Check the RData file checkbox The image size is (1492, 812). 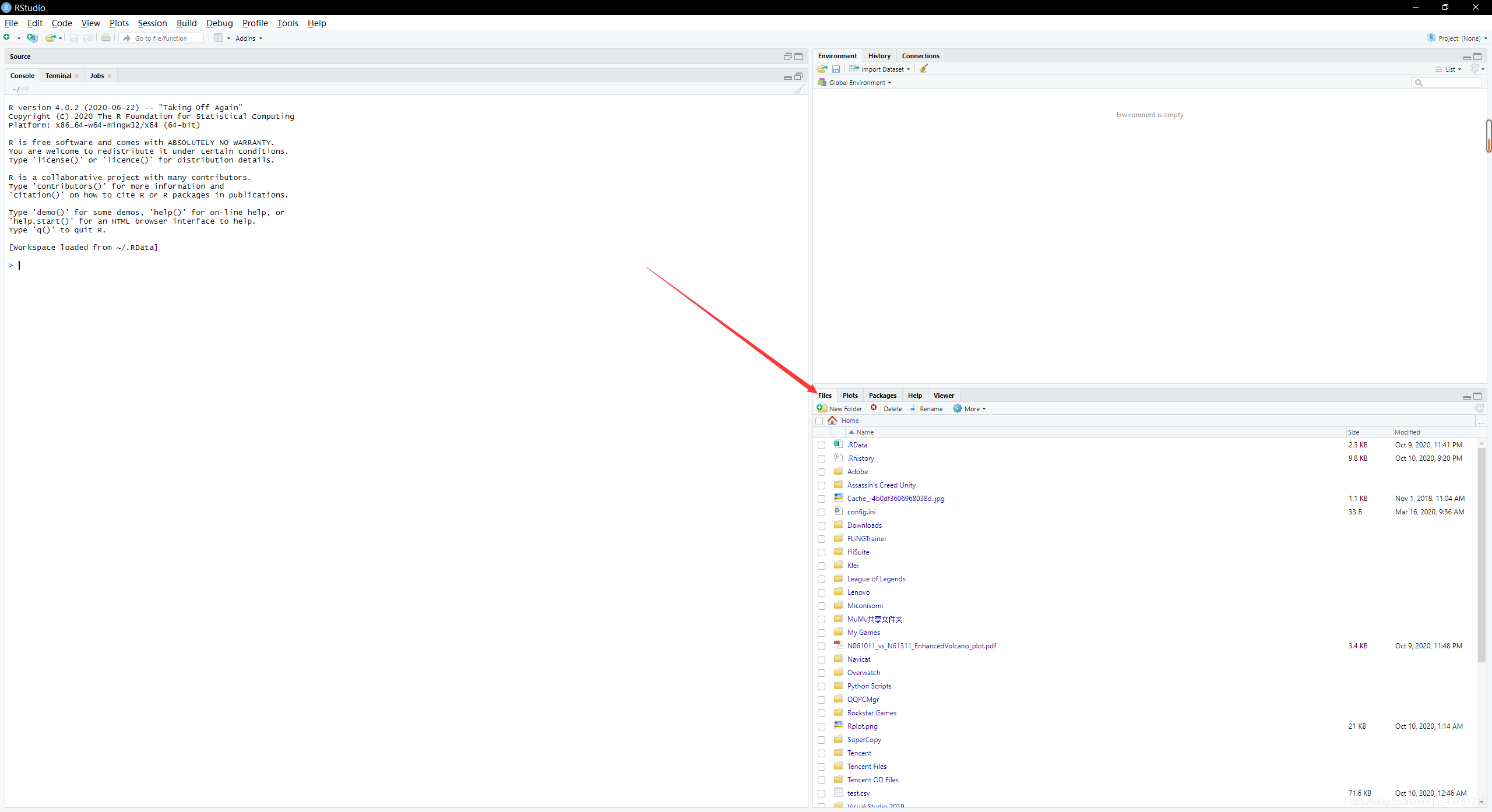(x=821, y=444)
